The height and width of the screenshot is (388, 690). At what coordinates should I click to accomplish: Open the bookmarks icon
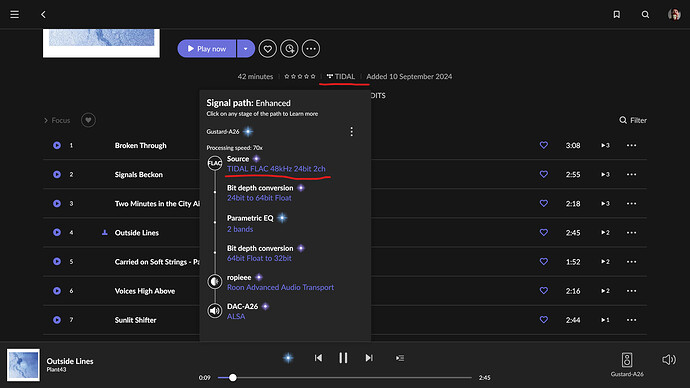coord(617,15)
